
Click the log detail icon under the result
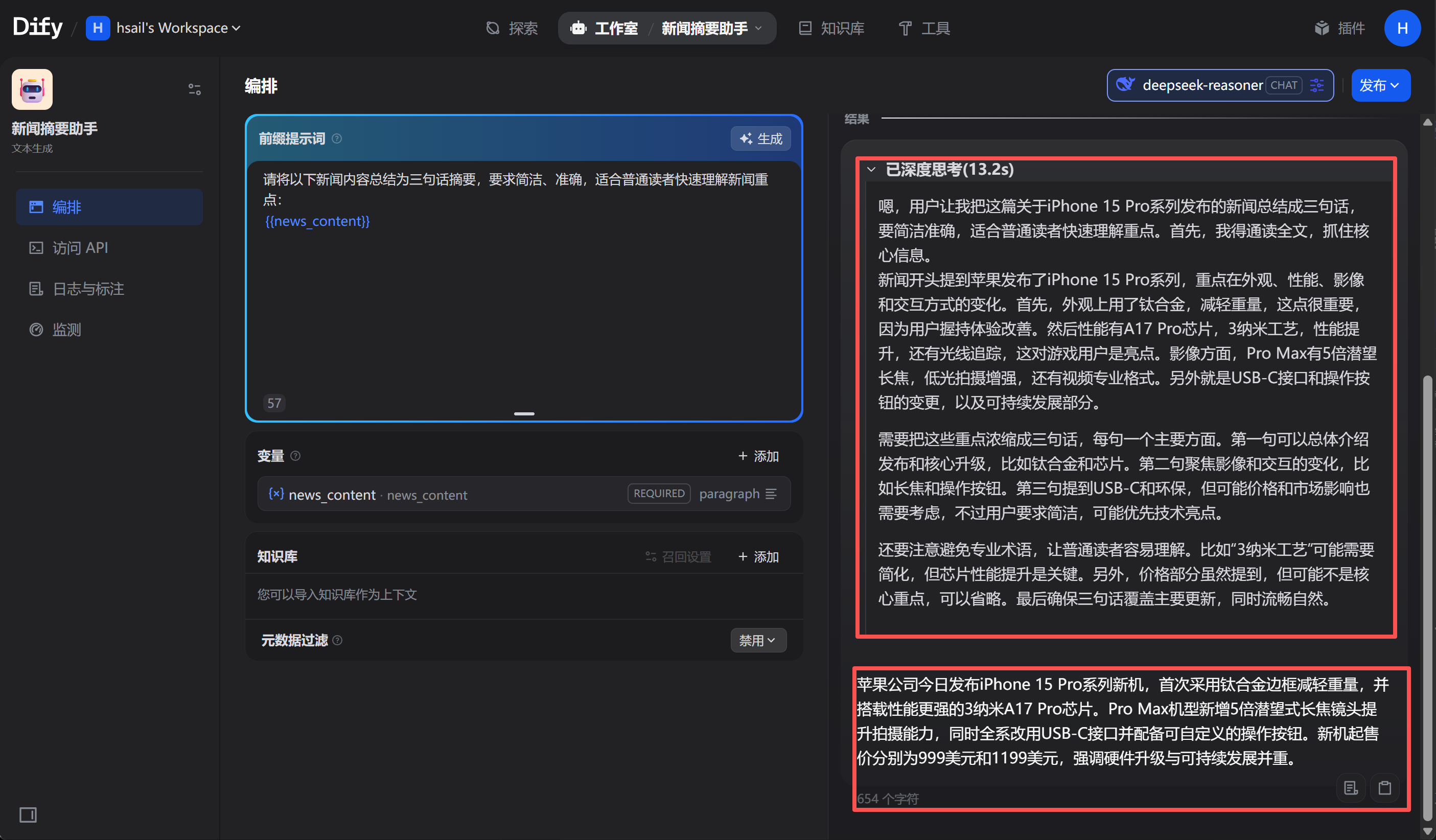(1351, 788)
